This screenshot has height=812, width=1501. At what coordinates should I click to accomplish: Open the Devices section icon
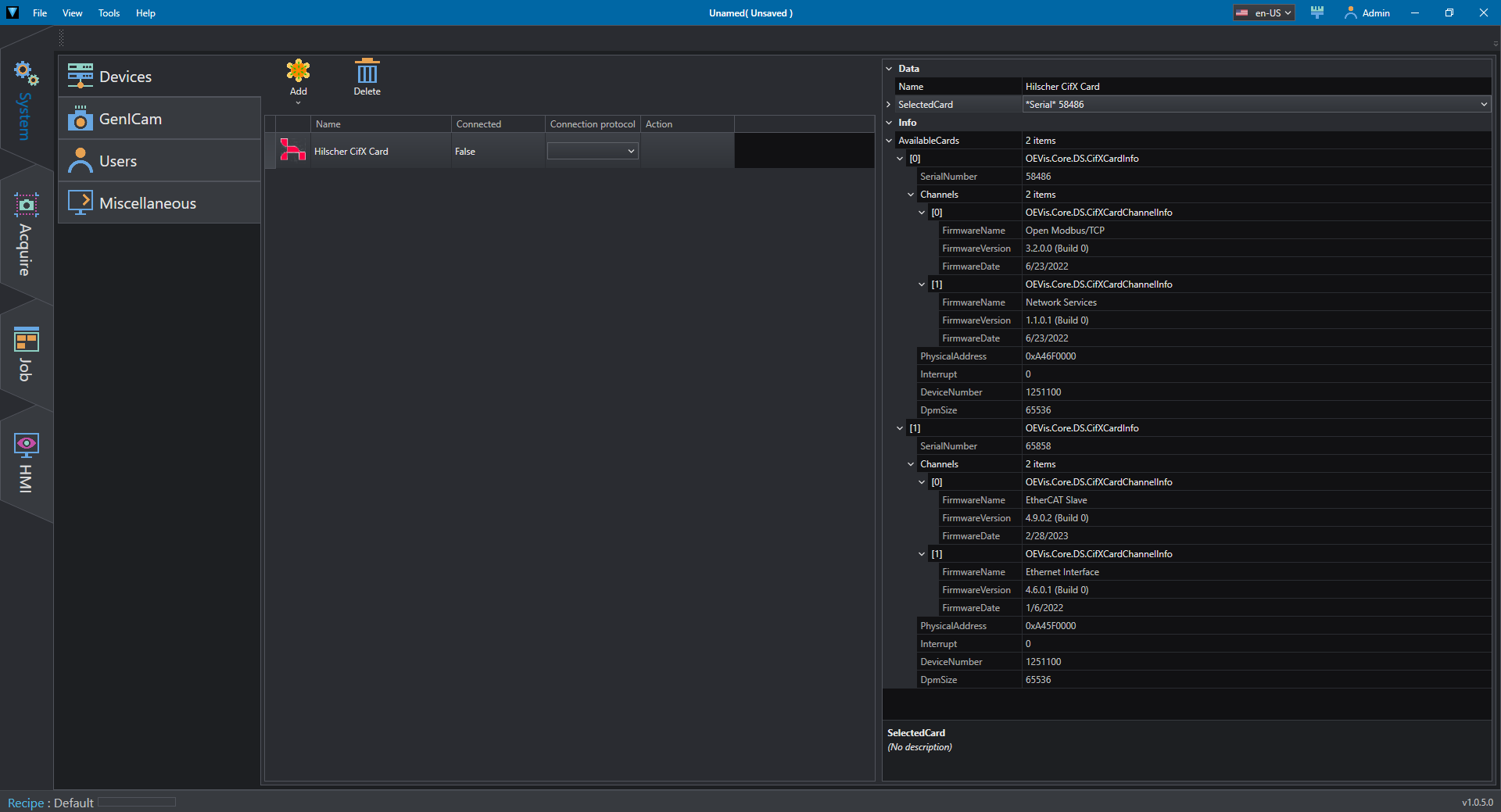pyautogui.click(x=80, y=77)
